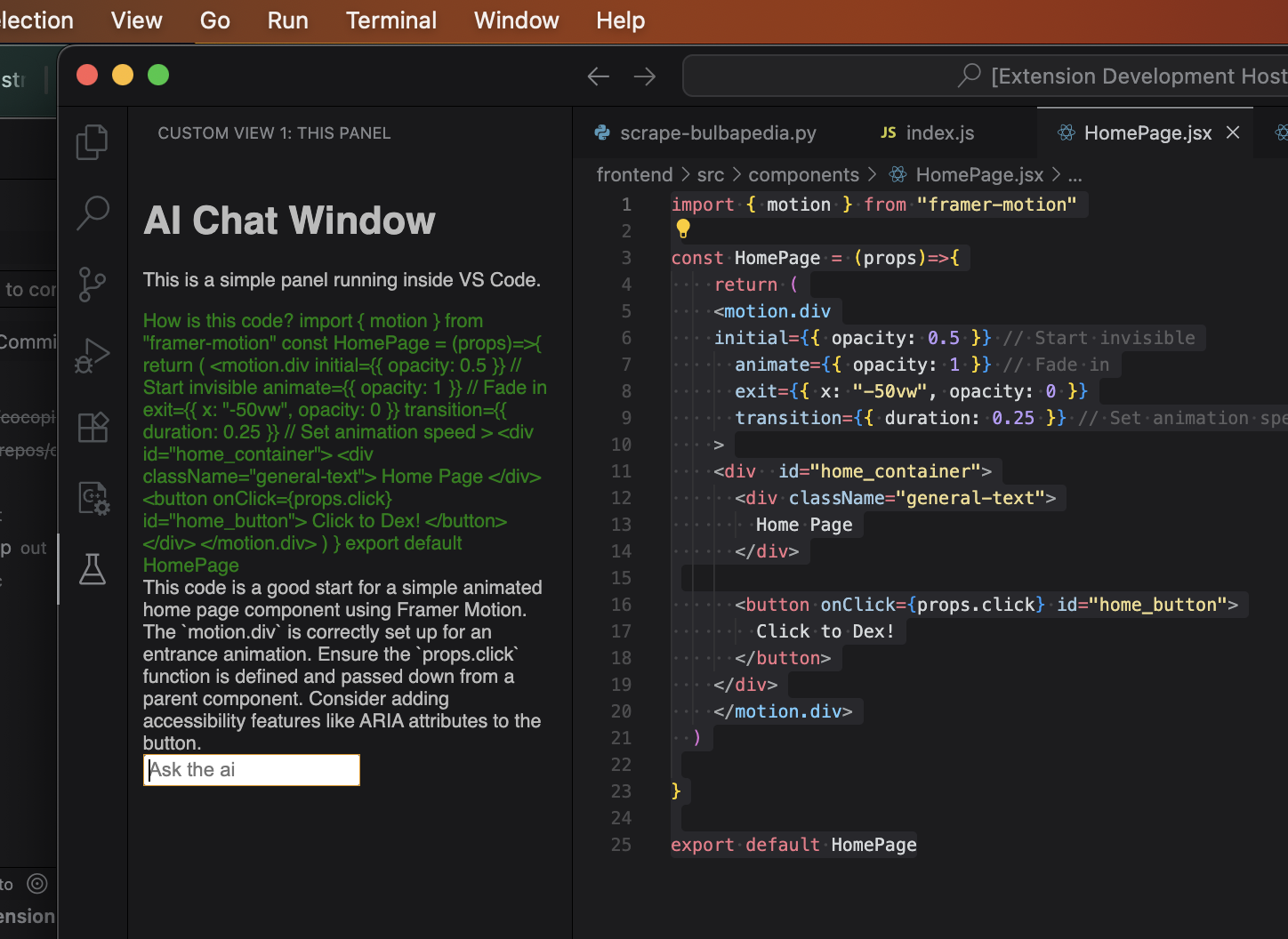Open the custom view gear-file icon
This screenshot has height=939, width=1288.
[93, 498]
